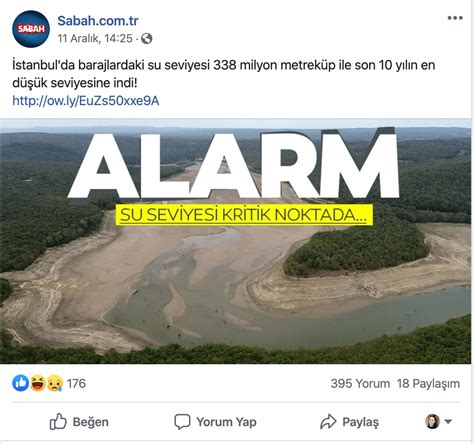Screen dimensions: 474x444
Task: View the 395 Yorum comments
Action: coord(360,383)
